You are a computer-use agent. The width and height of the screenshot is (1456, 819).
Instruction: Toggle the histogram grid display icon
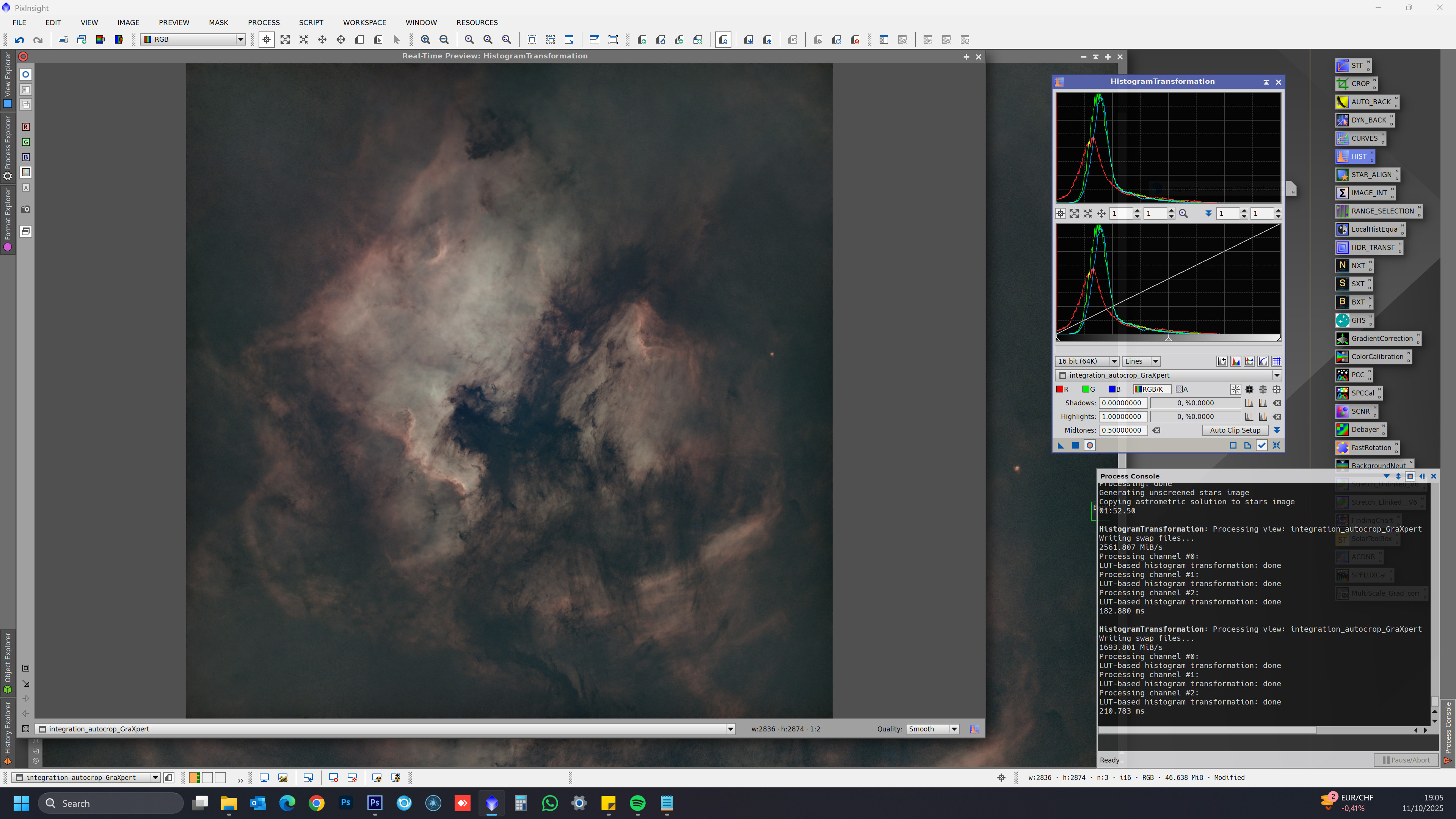(1277, 362)
